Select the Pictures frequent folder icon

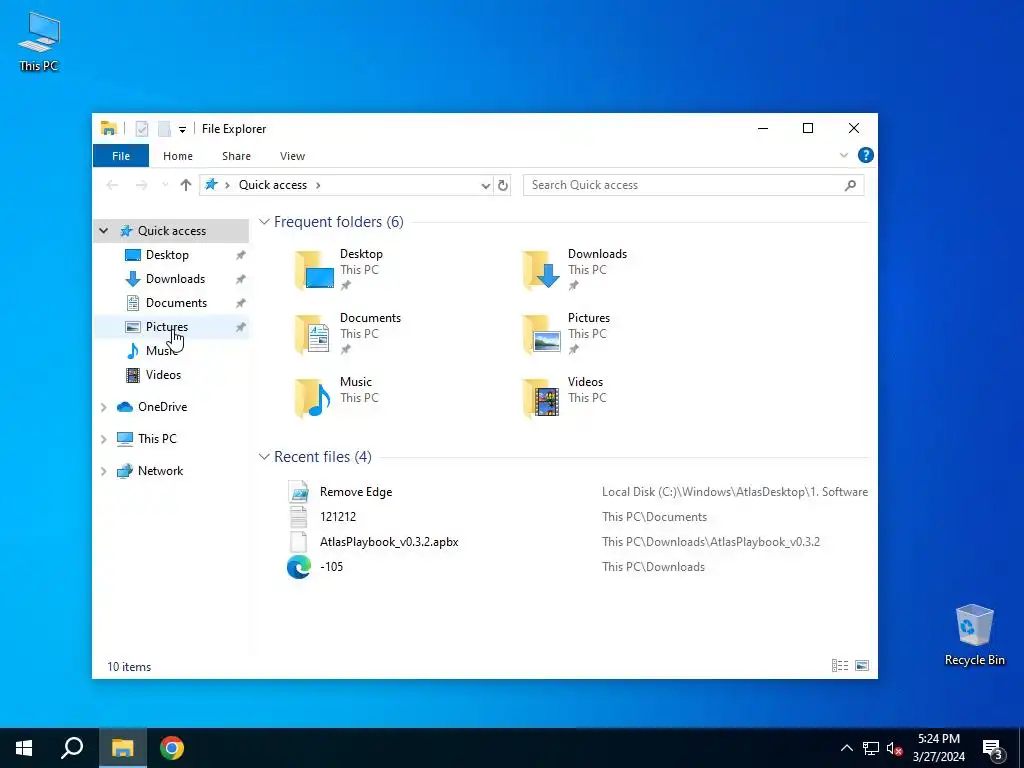pyautogui.click(x=542, y=334)
